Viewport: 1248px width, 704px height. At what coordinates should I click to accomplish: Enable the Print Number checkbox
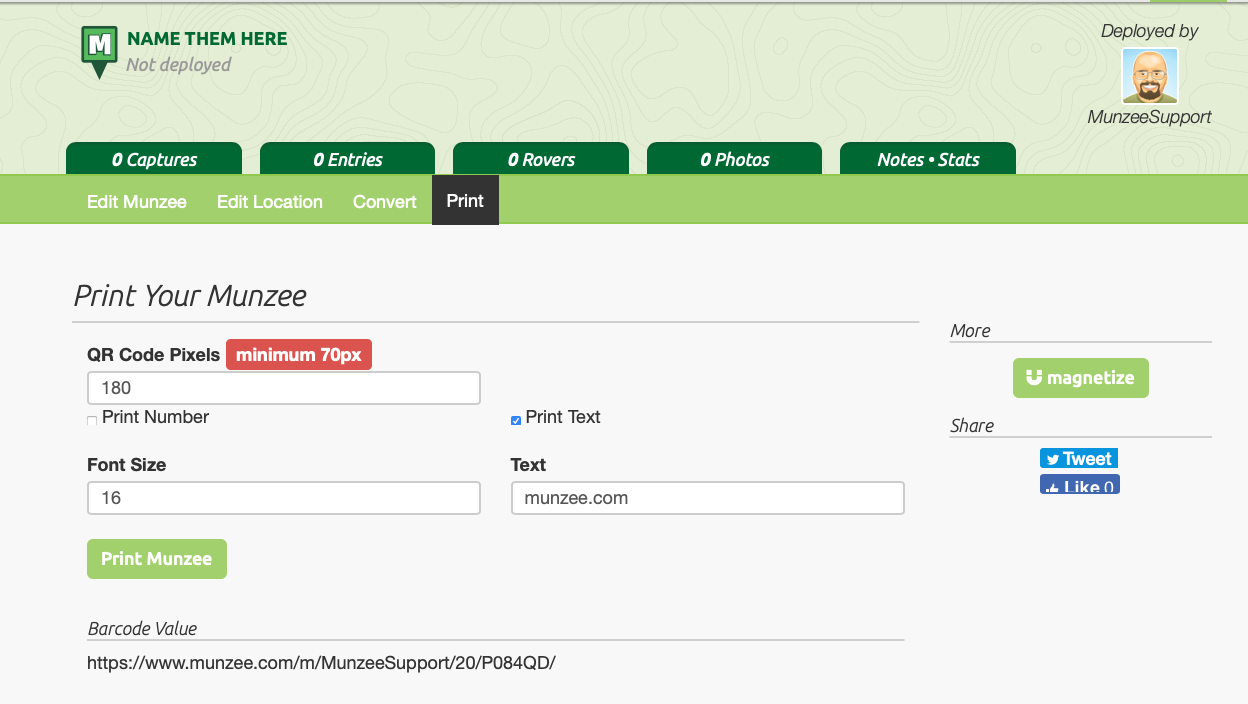[x=93, y=420]
